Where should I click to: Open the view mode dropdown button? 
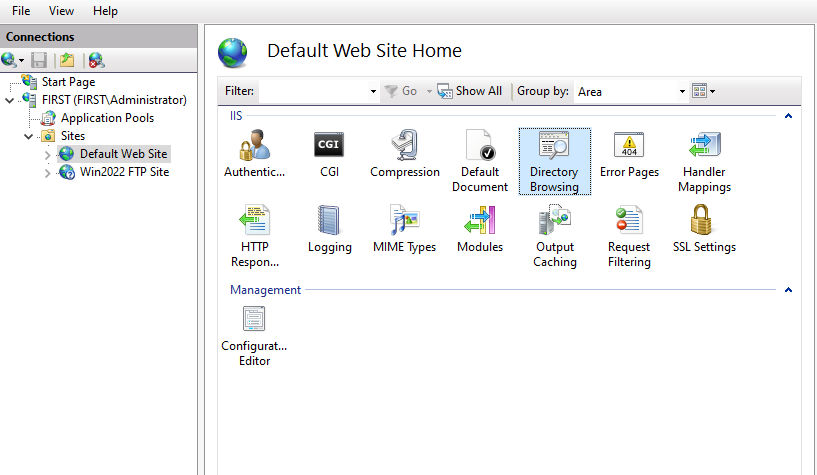(703, 91)
